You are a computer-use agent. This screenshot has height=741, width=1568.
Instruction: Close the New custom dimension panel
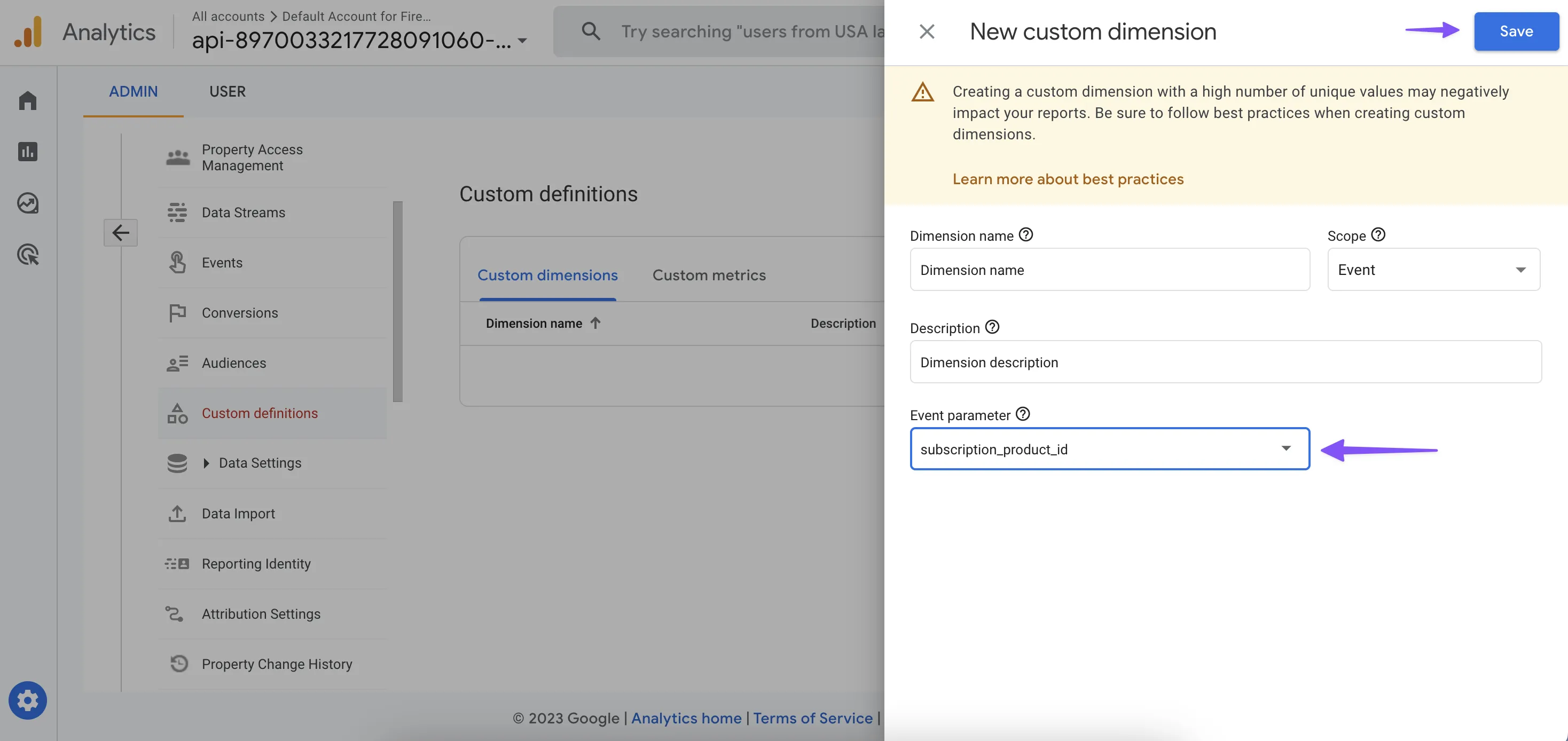pyautogui.click(x=927, y=31)
